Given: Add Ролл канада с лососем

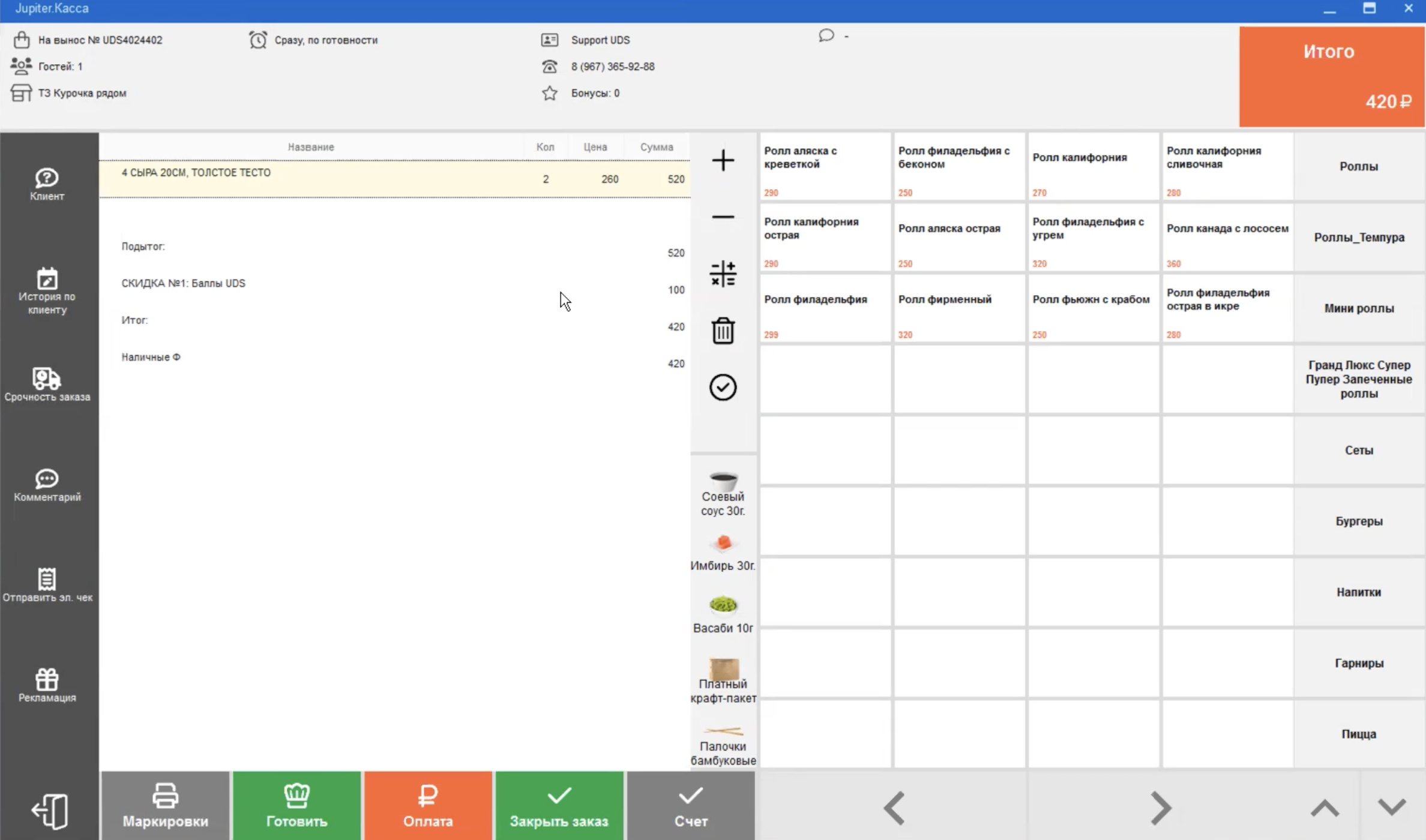Looking at the screenshot, I should [1227, 237].
